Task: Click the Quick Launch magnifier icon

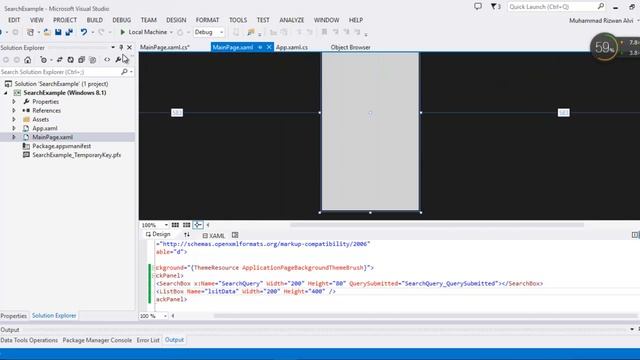Action: click(x=601, y=7)
